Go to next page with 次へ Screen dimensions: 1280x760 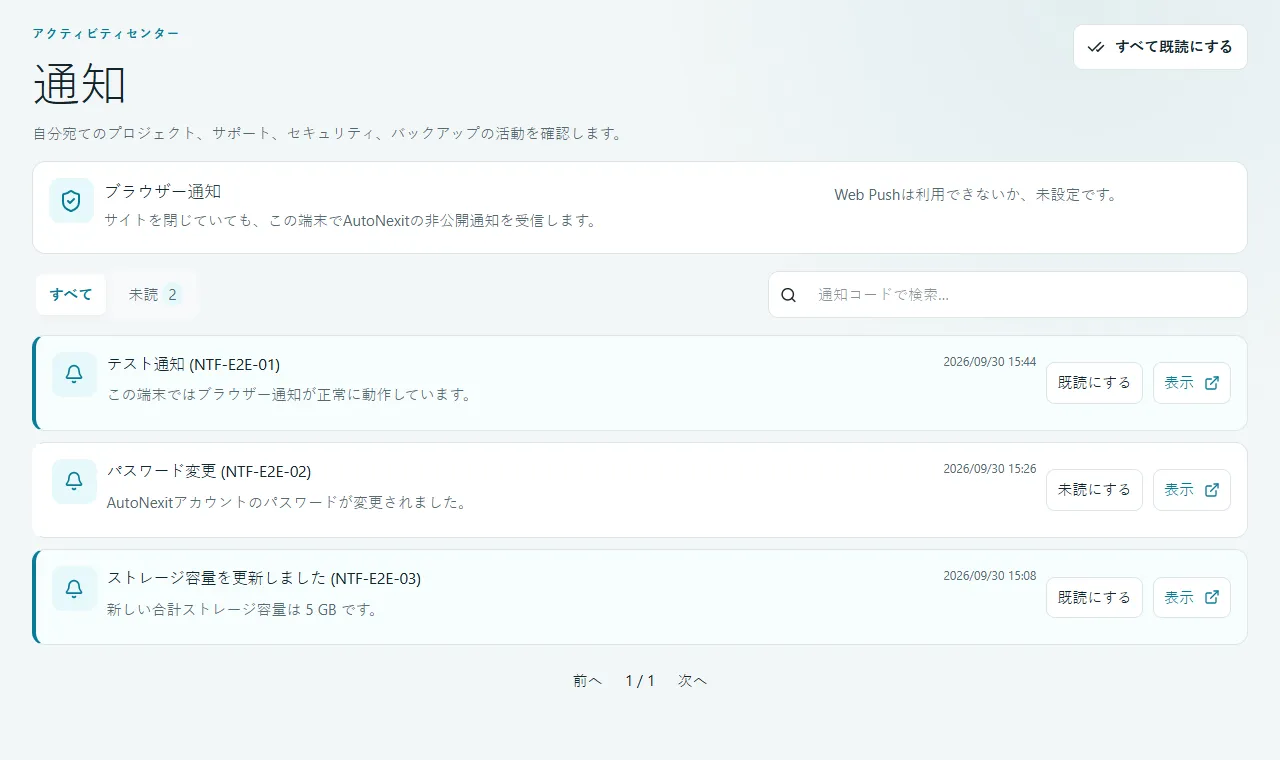click(692, 681)
